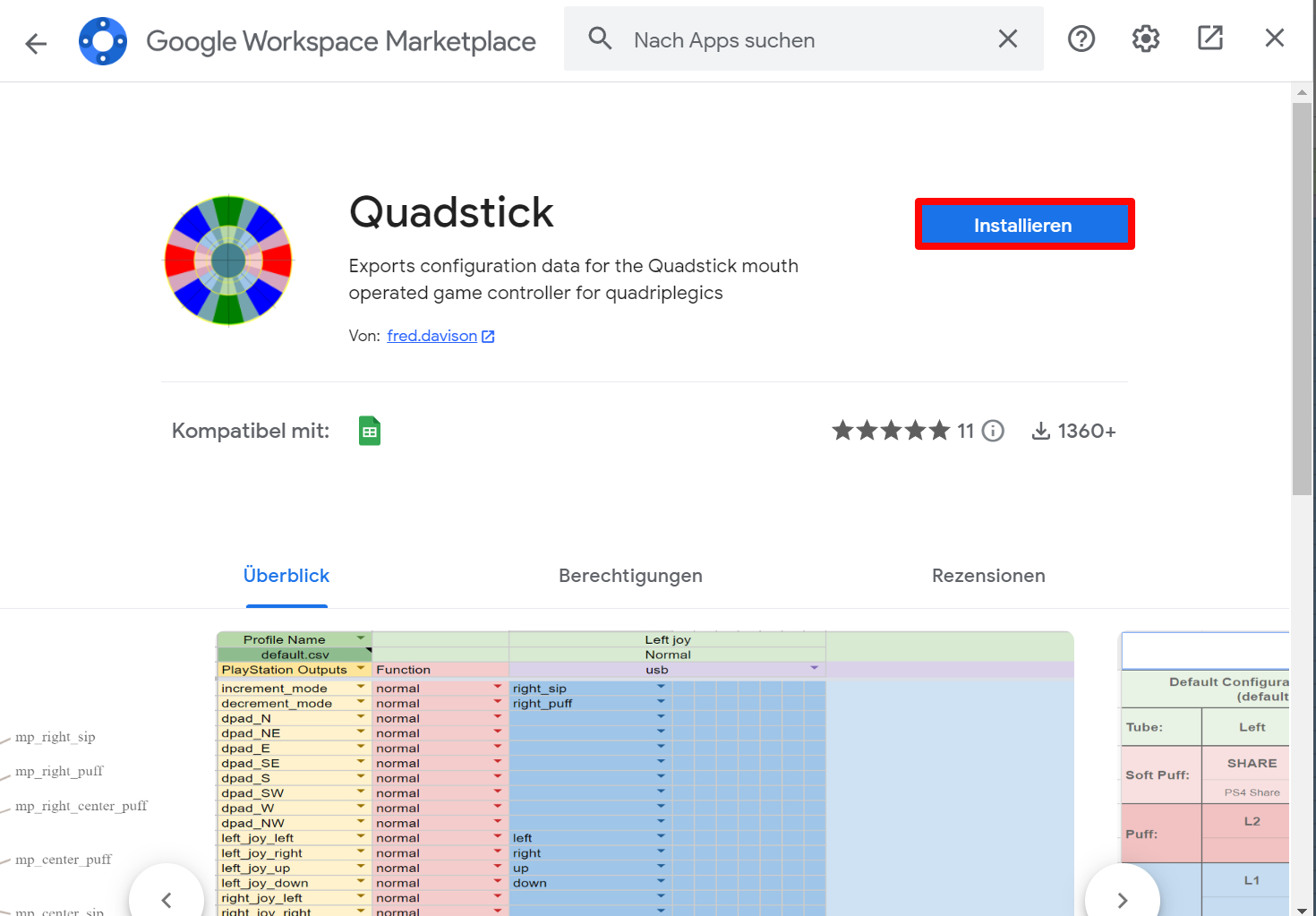This screenshot has width=1316, height=916.
Task: Switch to the Rezensionen tab
Action: [987, 576]
